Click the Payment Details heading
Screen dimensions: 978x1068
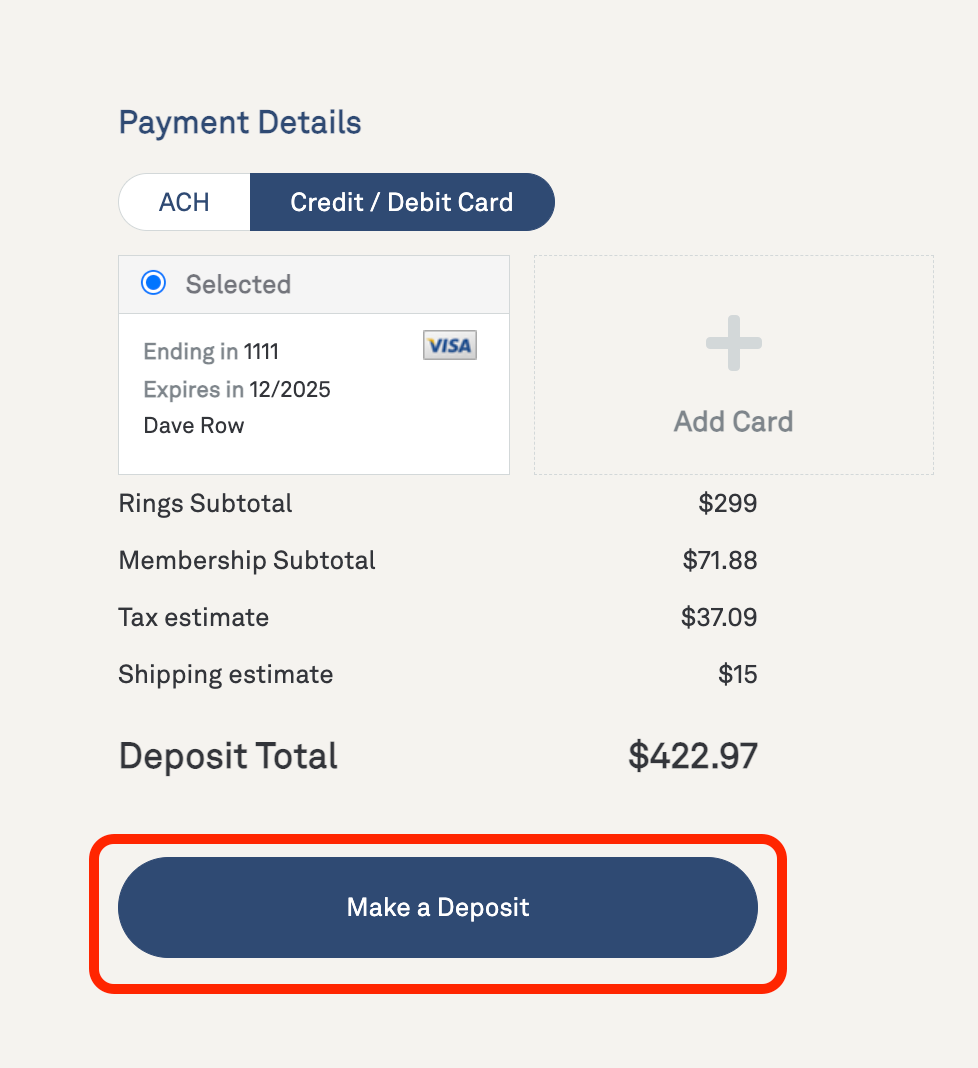239,122
